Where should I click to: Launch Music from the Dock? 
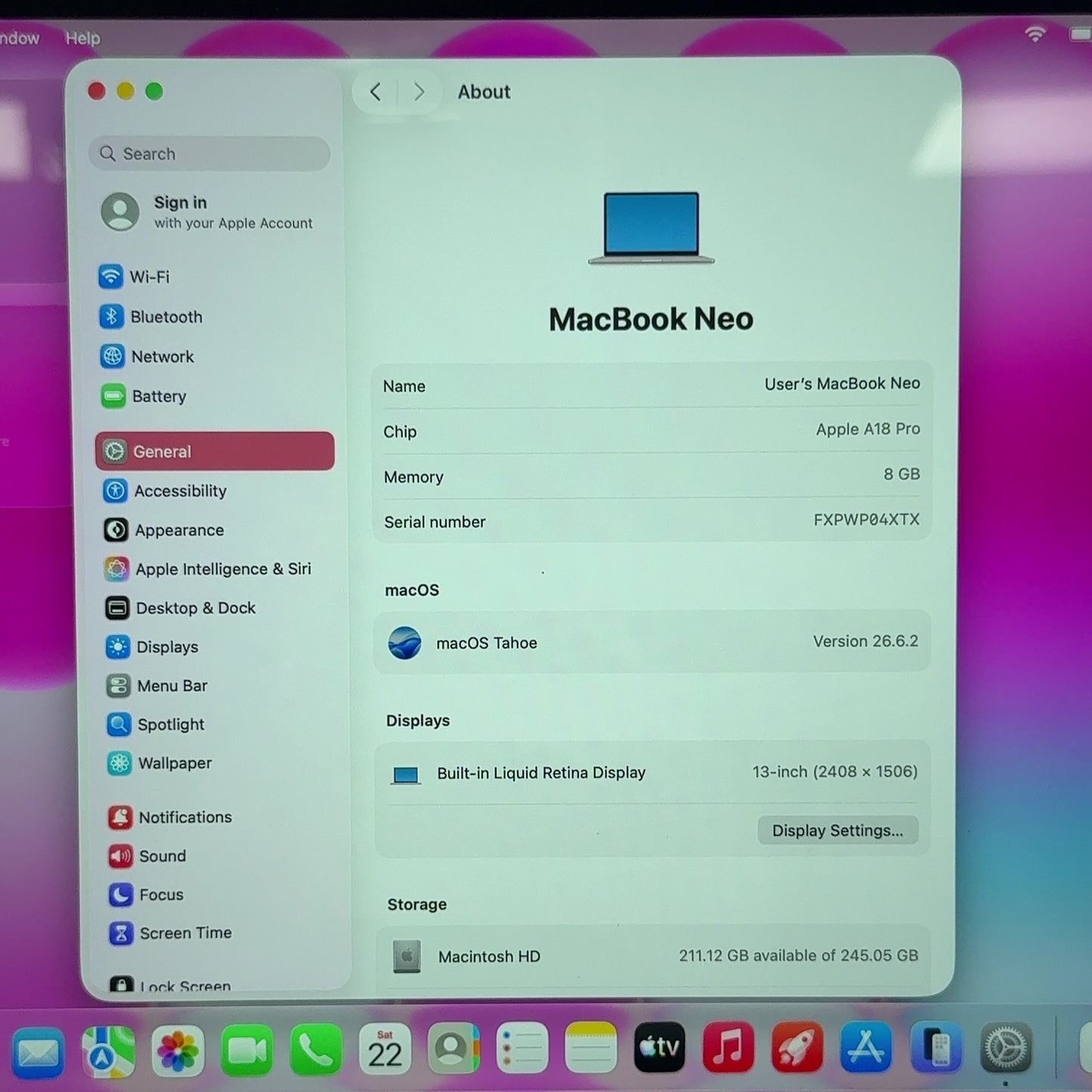coord(729,1047)
